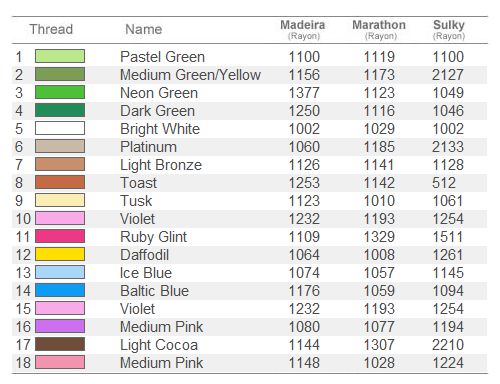Click the Name column header

pyautogui.click(x=144, y=29)
